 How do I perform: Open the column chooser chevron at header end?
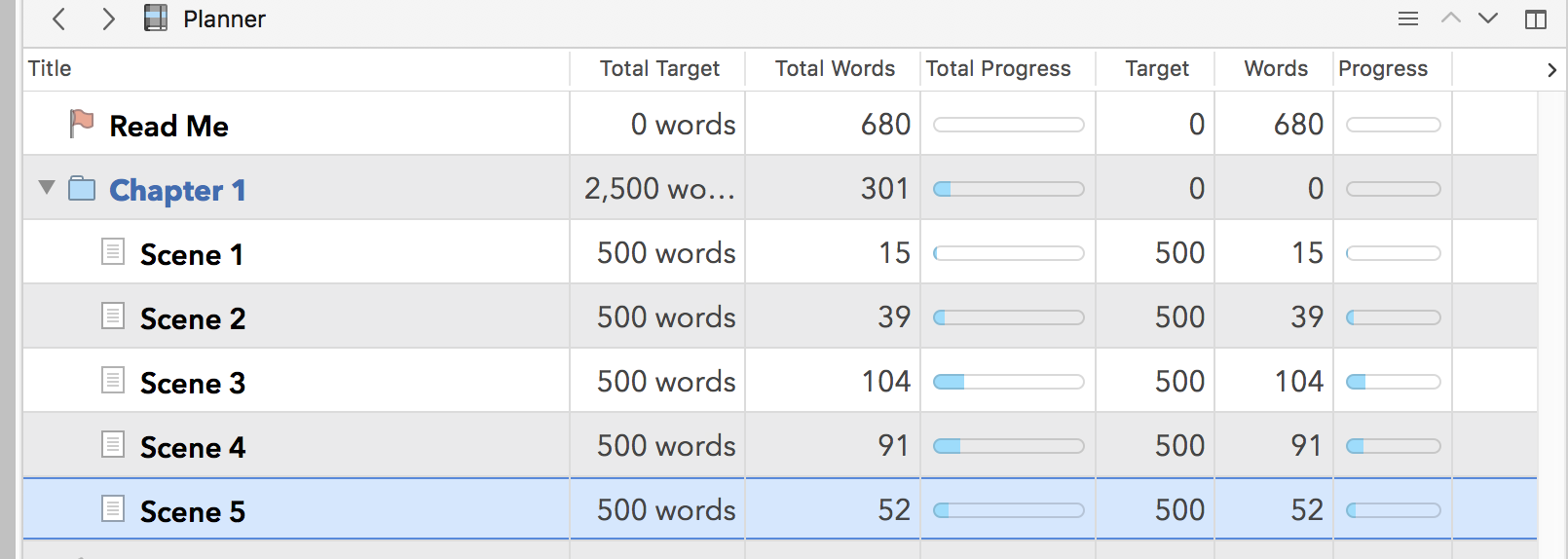click(x=1551, y=70)
